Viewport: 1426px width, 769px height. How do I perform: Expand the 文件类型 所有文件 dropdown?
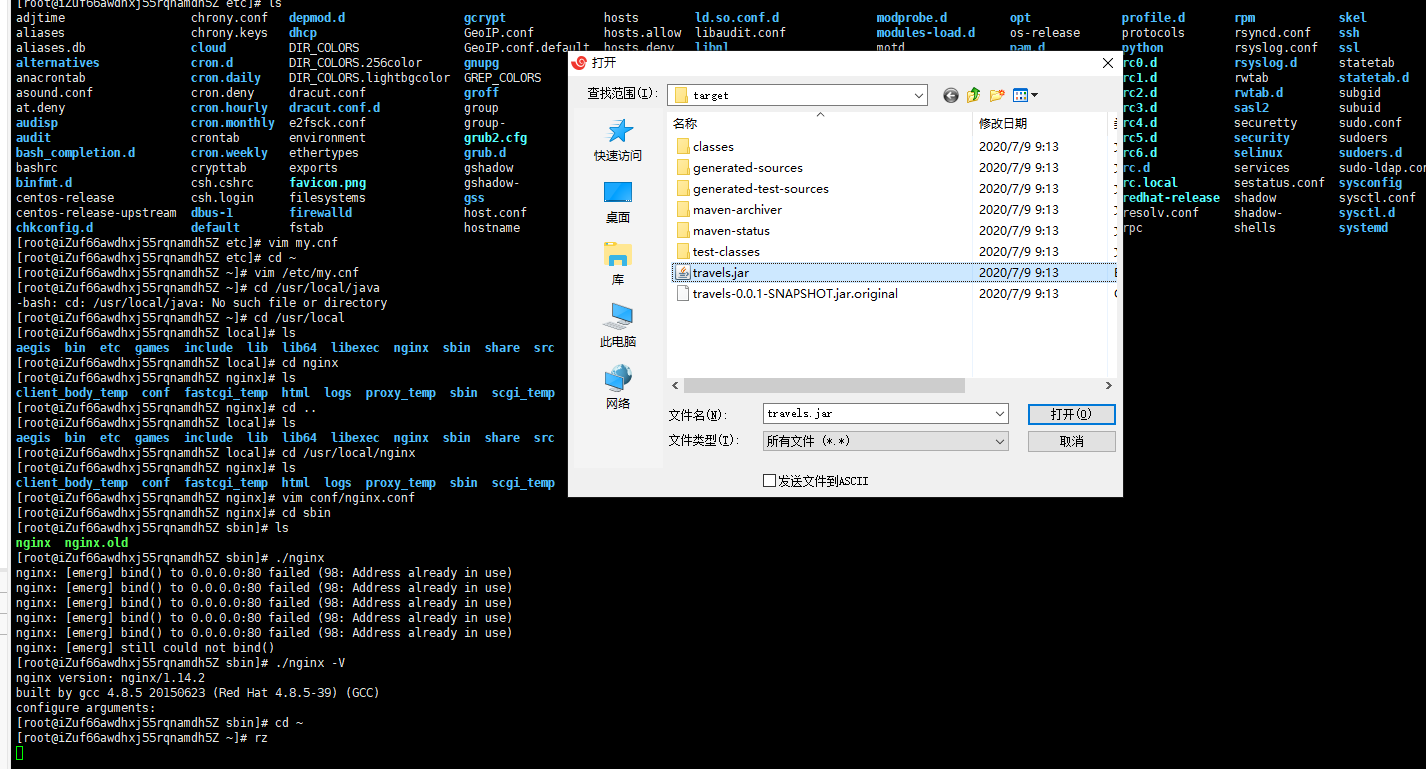(x=1000, y=440)
